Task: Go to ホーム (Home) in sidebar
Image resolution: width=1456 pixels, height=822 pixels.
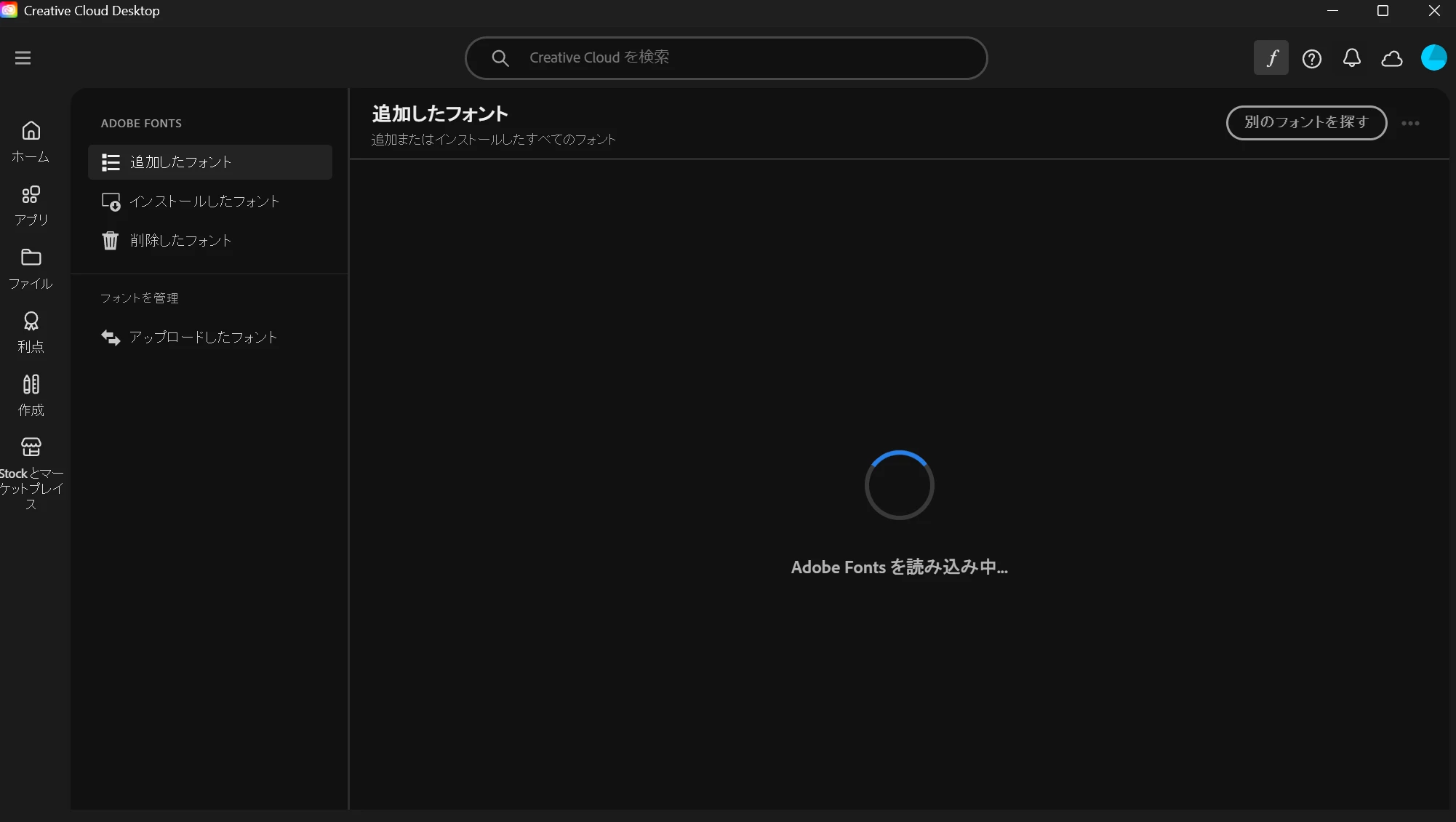Action: 31,142
